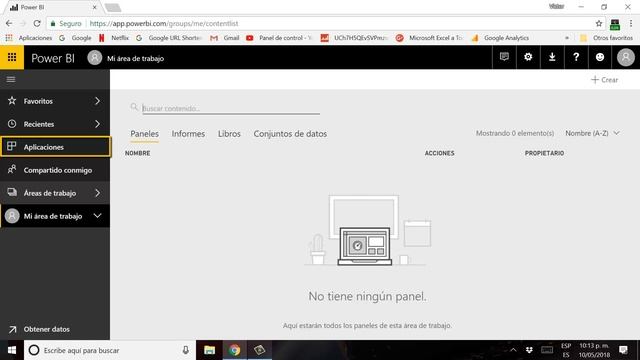Image resolution: width=640 pixels, height=360 pixels.
Task: Open the settings gear in the header
Action: [528, 57]
